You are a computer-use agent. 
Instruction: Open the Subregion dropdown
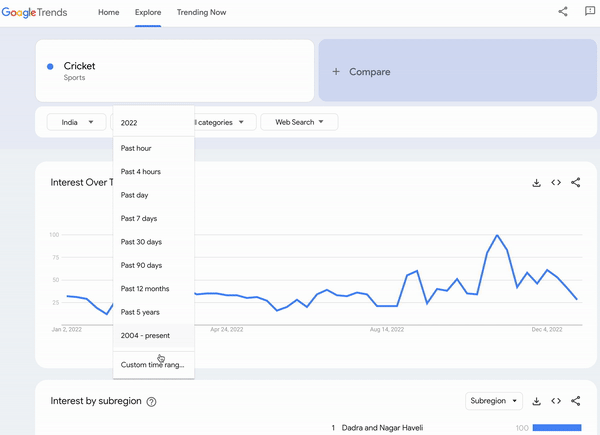494,401
